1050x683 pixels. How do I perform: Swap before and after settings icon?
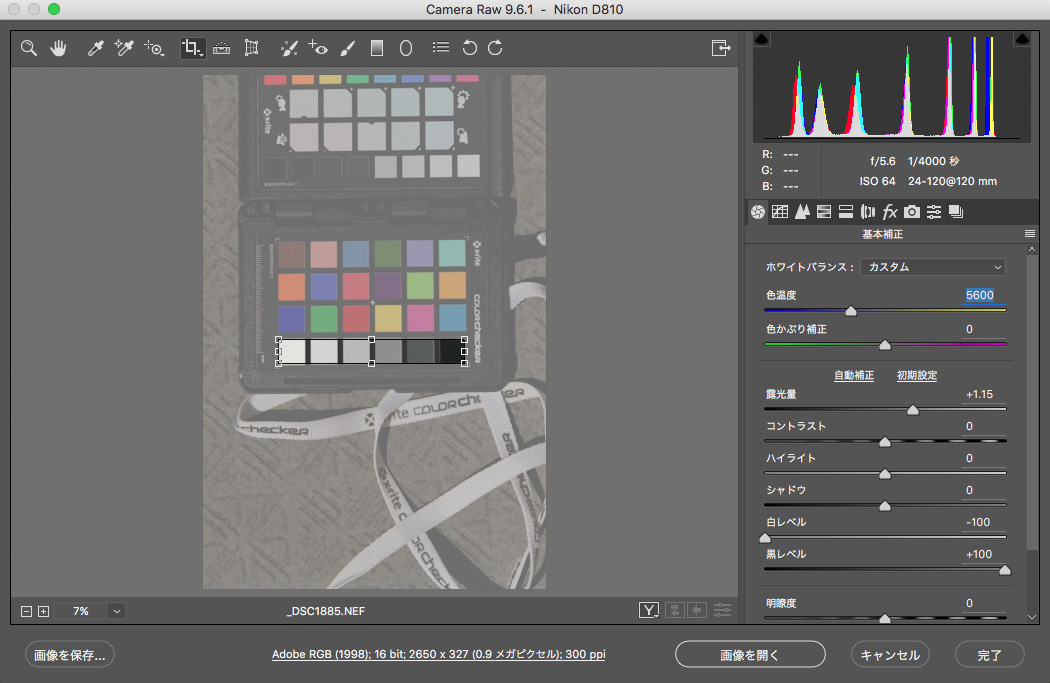(674, 610)
